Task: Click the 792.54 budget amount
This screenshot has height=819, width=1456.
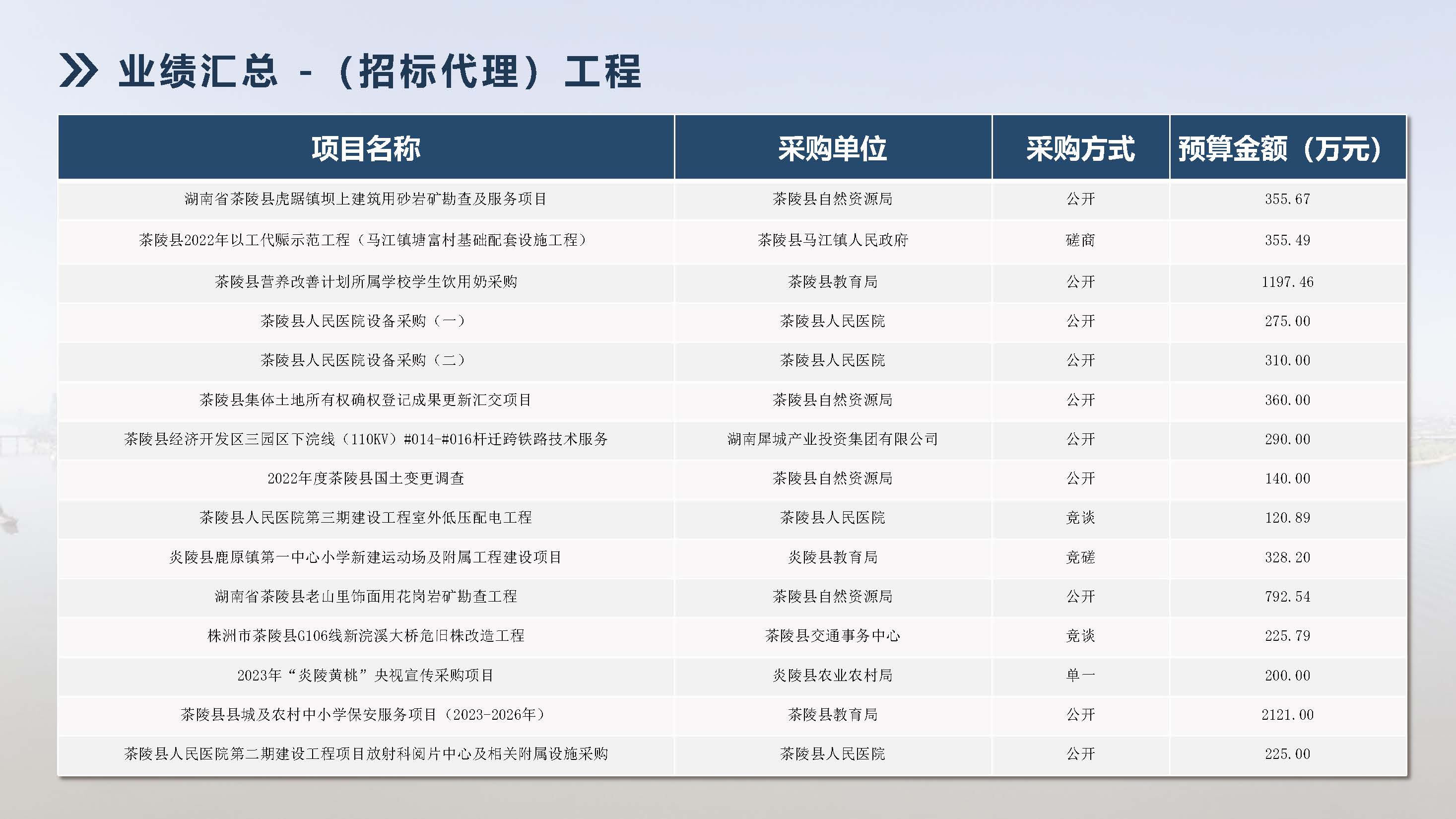Action: tap(1287, 596)
